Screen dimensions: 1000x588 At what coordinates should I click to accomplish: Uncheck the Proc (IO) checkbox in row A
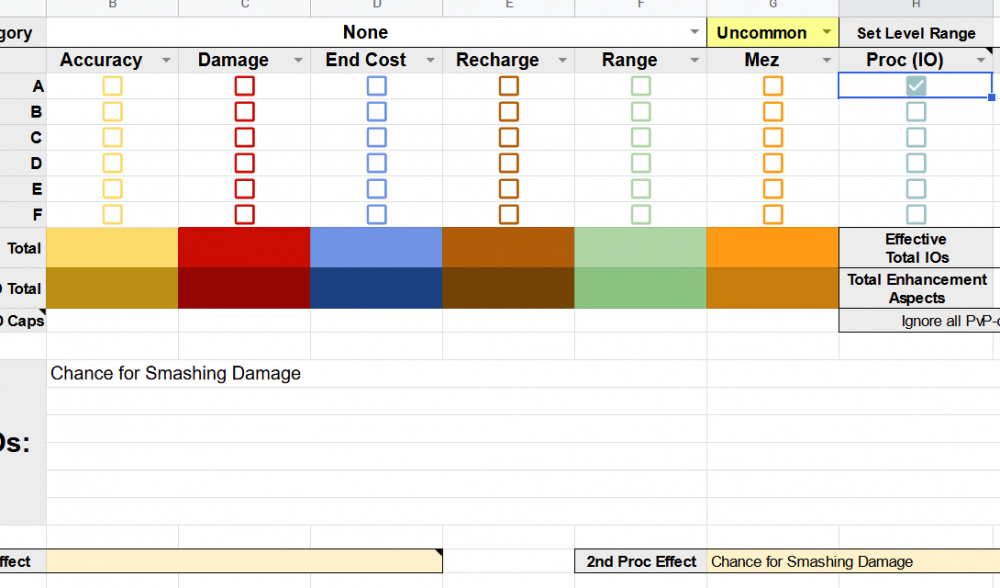tap(916, 86)
